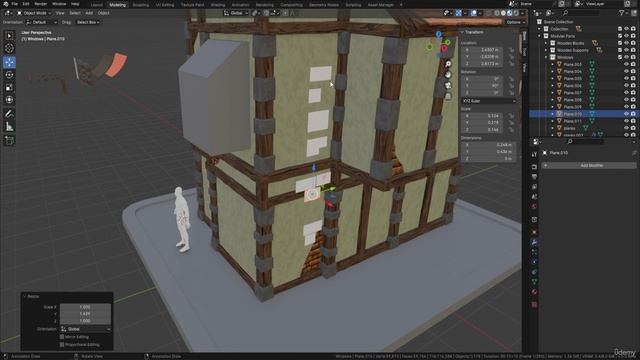The width and height of the screenshot is (640, 360).
Task: Toggle eye icon for Windows collection
Action: [626, 57]
